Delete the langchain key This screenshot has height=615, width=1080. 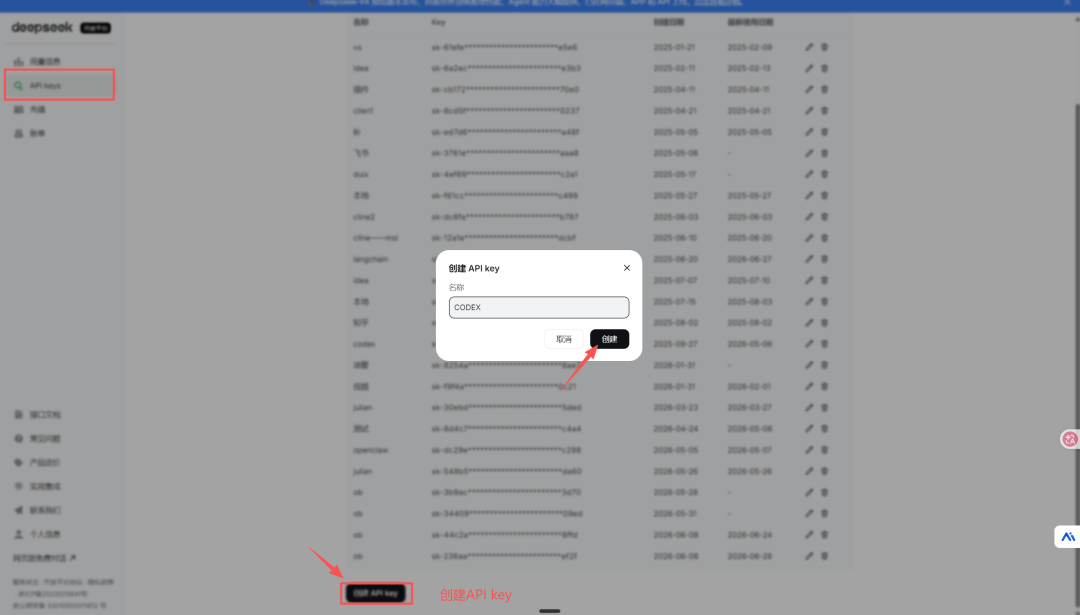[824, 259]
